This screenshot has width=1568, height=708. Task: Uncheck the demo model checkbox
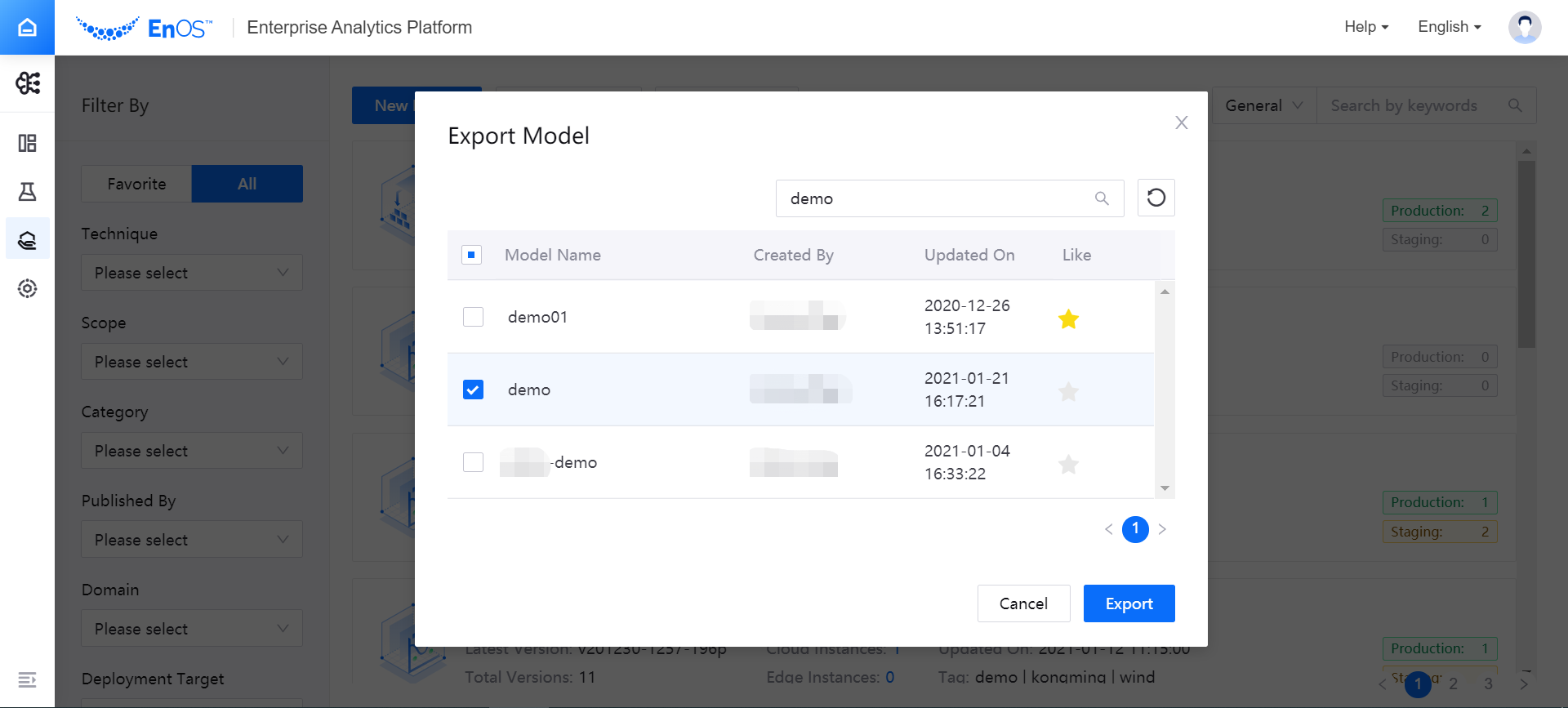click(x=473, y=390)
